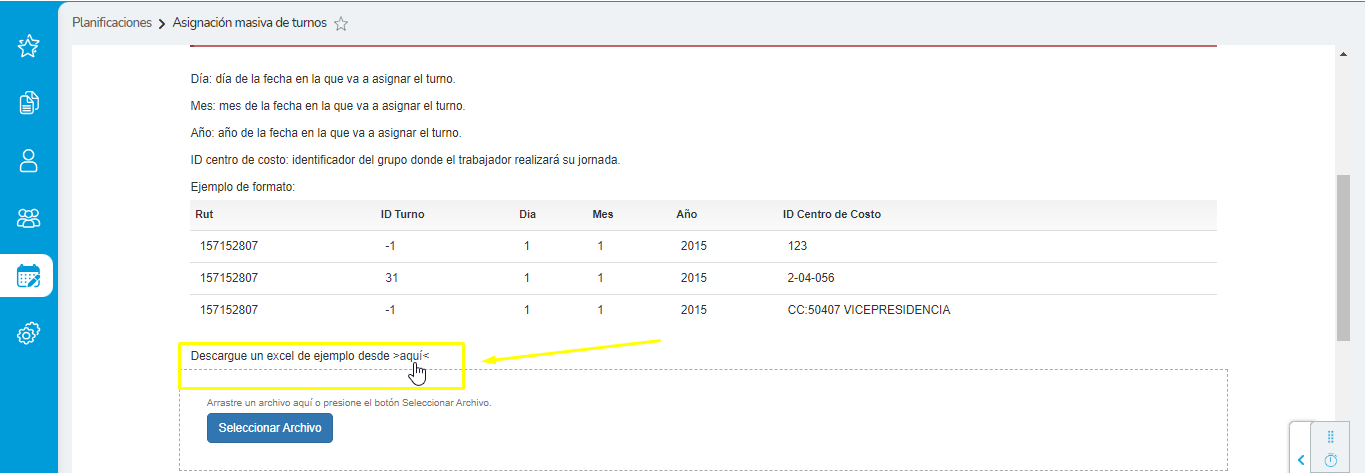Click the Asignación masiva de turnos breadcrumb
Image resolution: width=1365 pixels, height=473 pixels.
(249, 23)
